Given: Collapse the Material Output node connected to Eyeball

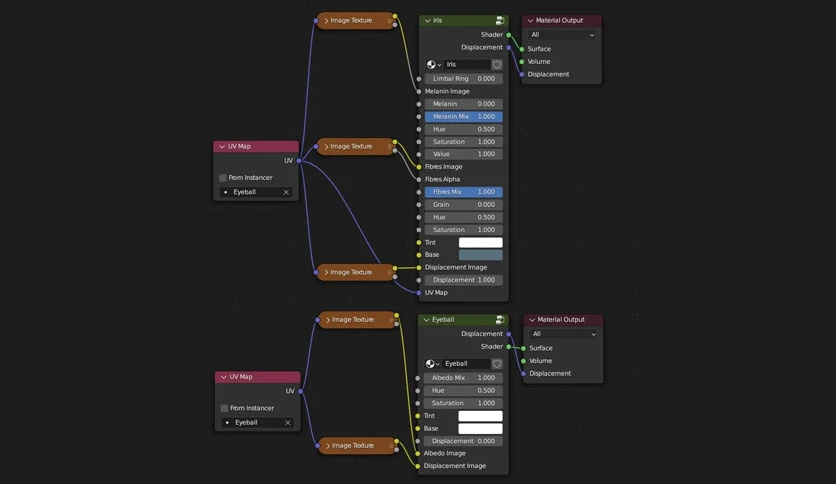Looking at the screenshot, I should point(532,320).
